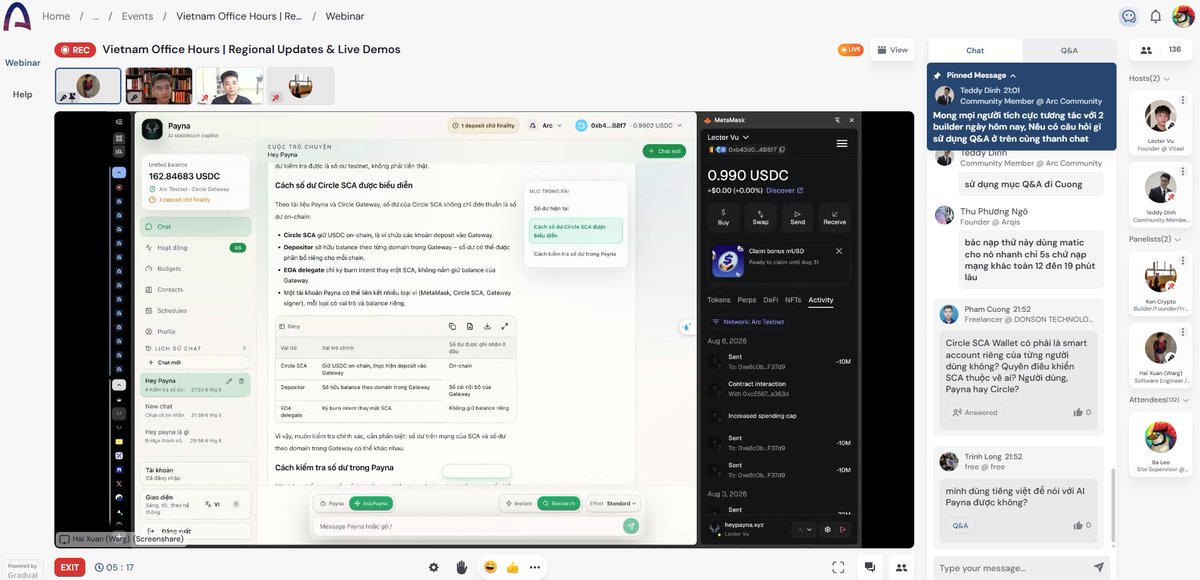Send laughing emoji reaction
Image resolution: width=1200 pixels, height=580 pixels.
point(490,567)
